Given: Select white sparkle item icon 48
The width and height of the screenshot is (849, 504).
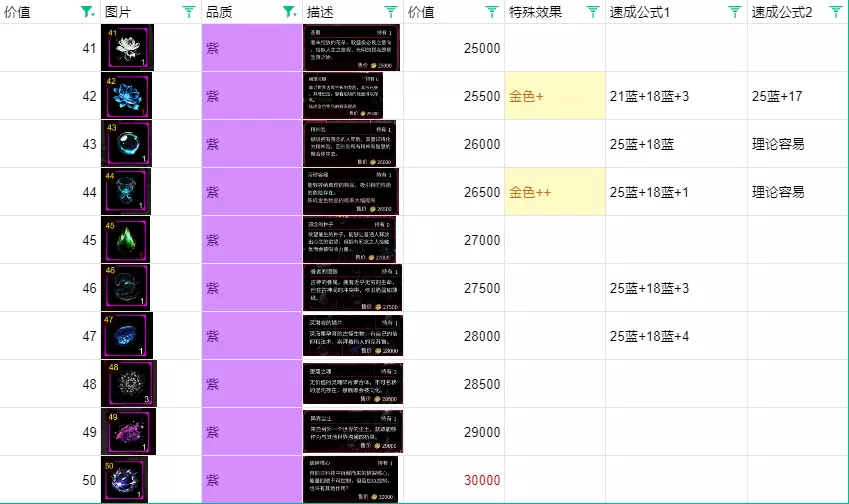Looking at the screenshot, I should pos(129,383).
